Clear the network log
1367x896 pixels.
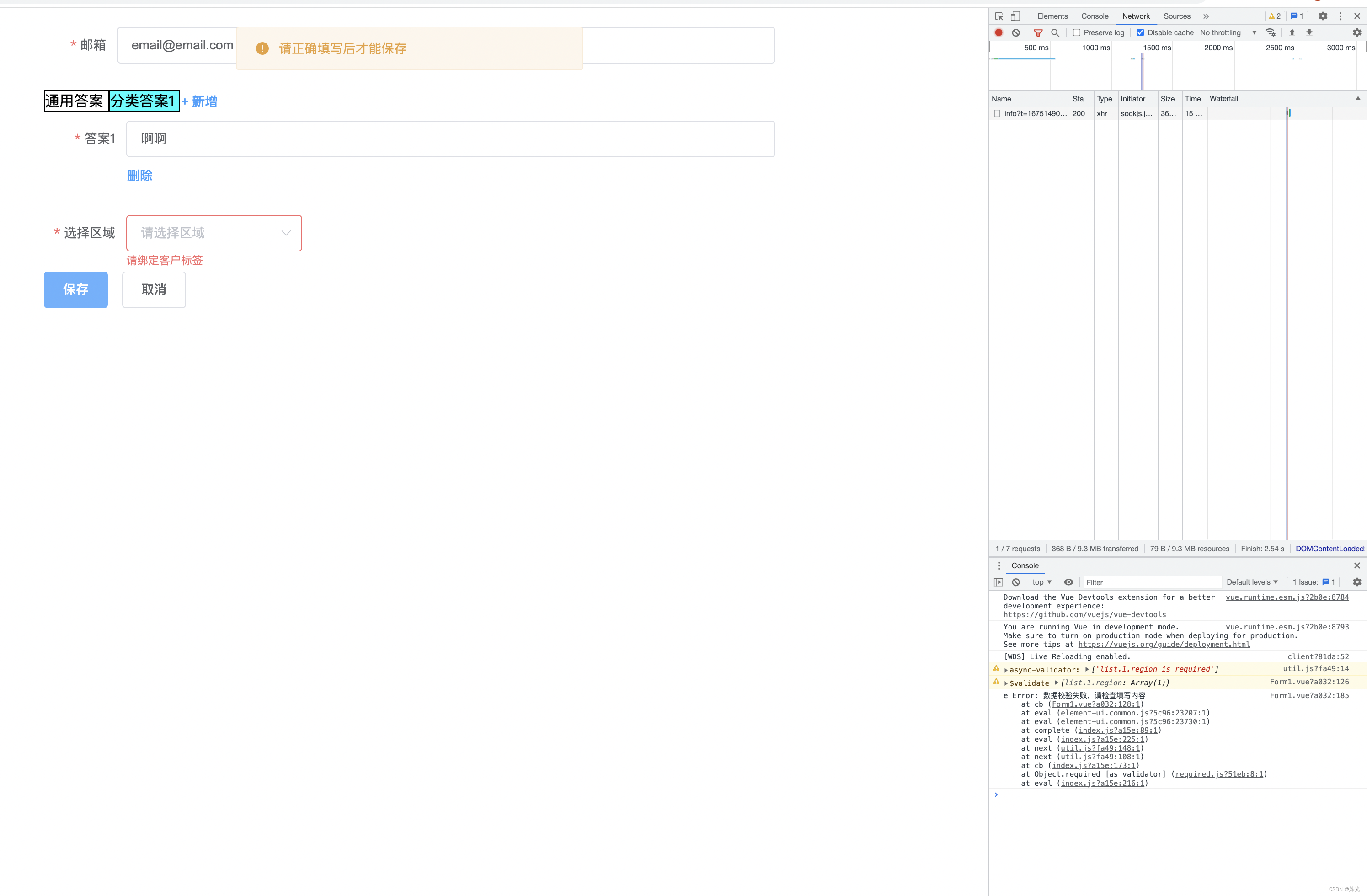(x=1016, y=33)
